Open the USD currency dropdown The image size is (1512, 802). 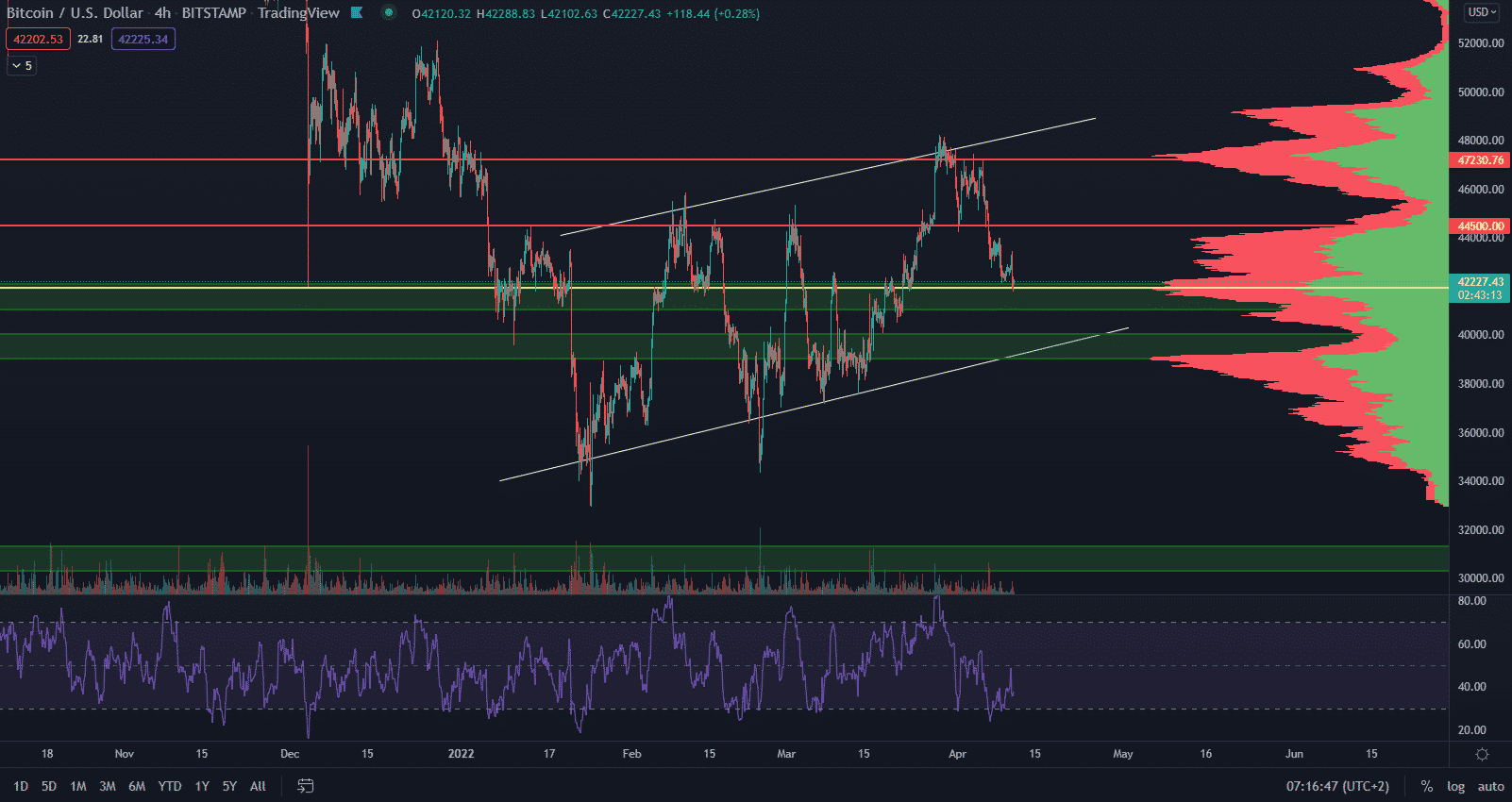pos(1482,12)
